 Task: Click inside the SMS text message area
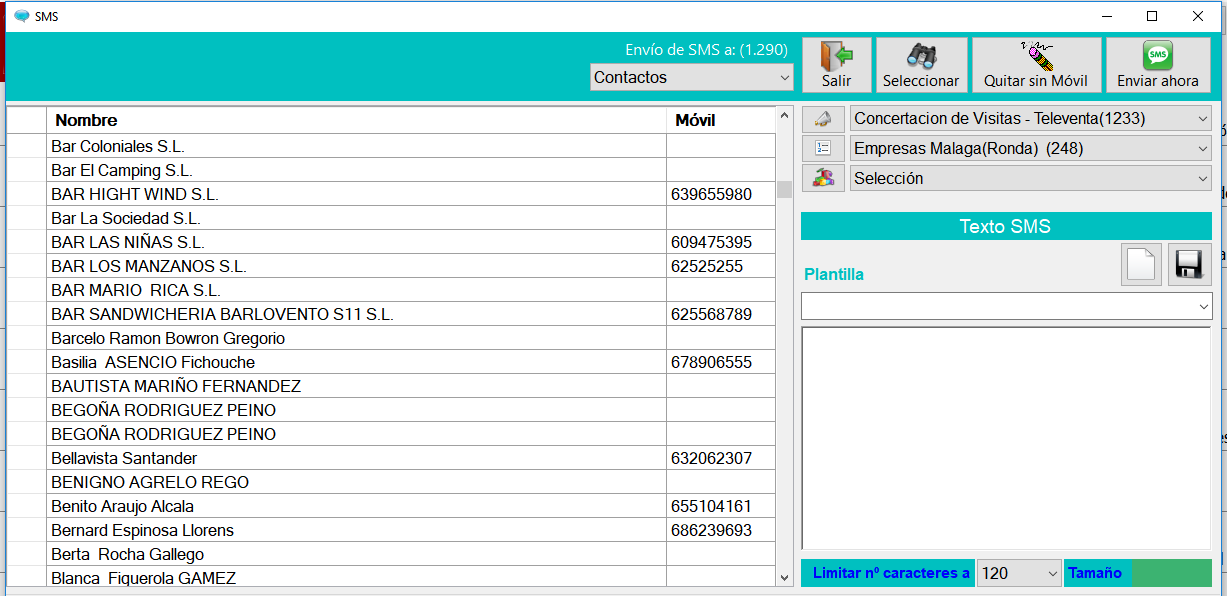[1006, 437]
